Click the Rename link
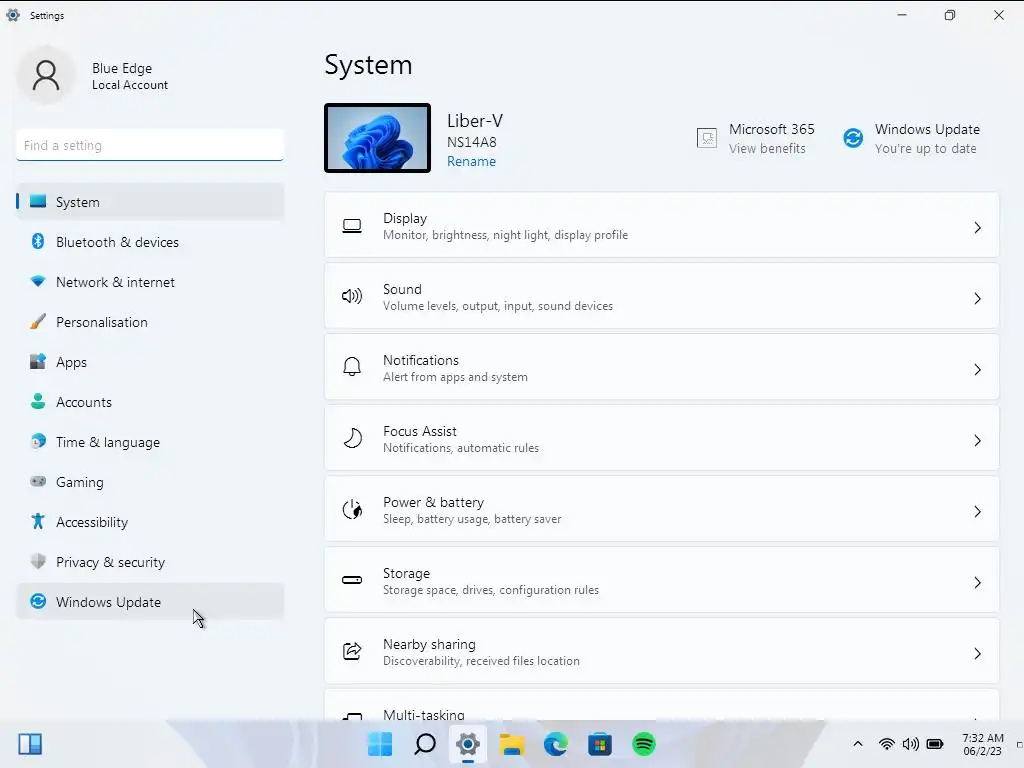 (471, 161)
